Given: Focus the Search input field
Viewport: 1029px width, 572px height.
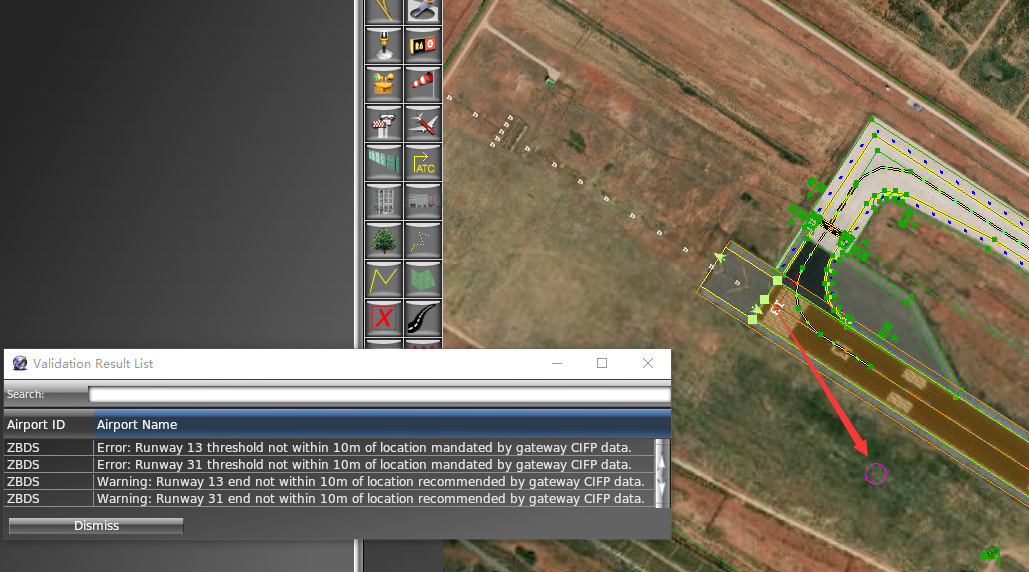Looking at the screenshot, I should click(x=378, y=395).
